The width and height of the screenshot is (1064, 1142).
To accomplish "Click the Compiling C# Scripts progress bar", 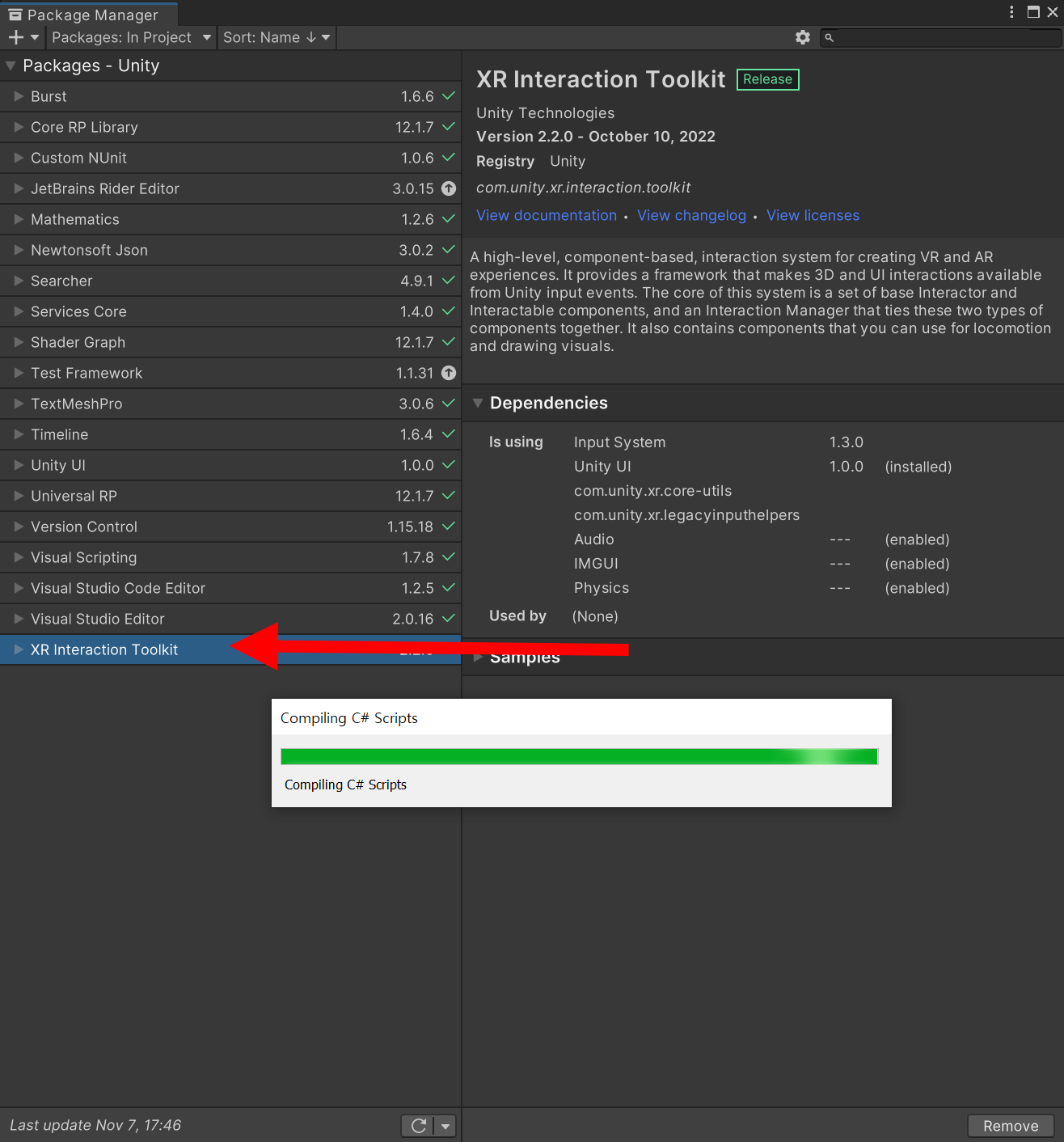I will [579, 756].
